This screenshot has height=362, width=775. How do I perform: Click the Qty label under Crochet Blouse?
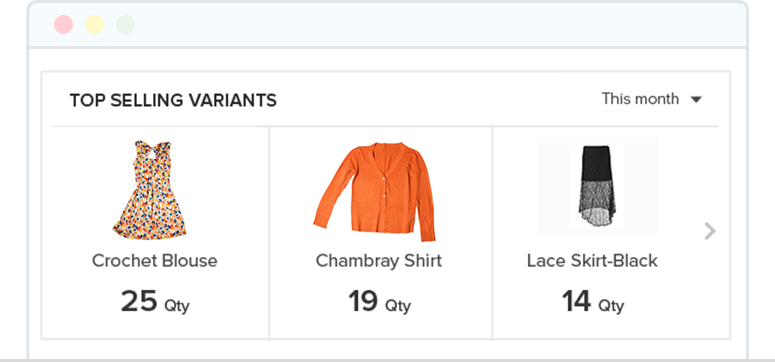[x=177, y=306]
